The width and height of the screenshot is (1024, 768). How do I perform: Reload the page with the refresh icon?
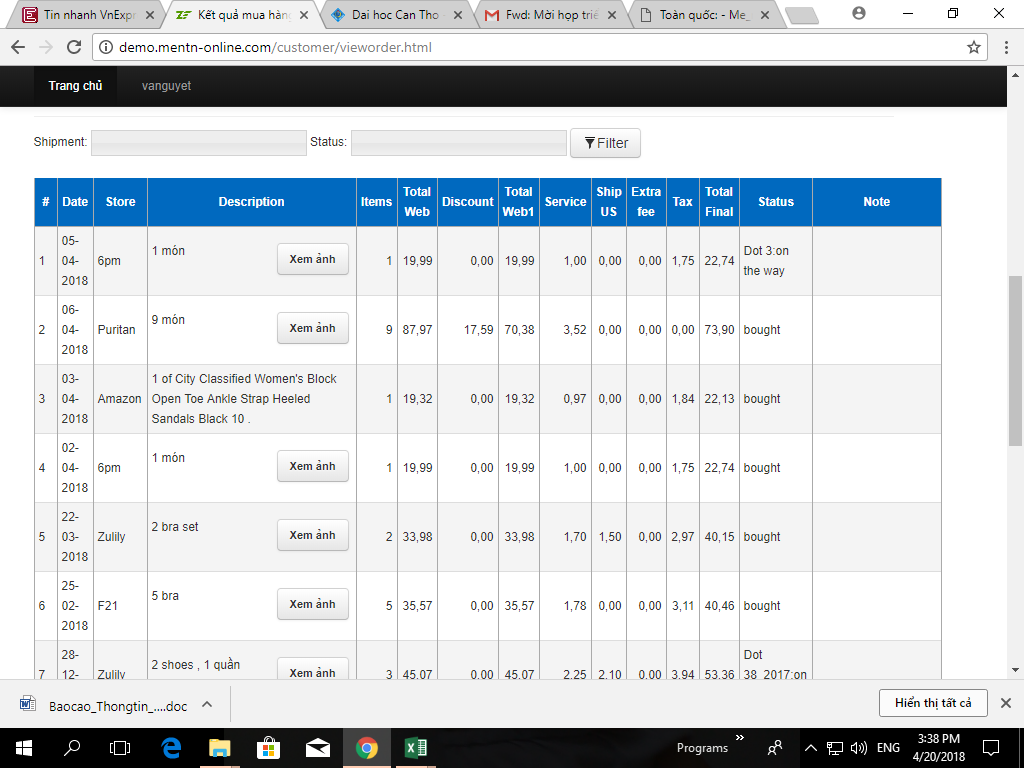click(74, 47)
